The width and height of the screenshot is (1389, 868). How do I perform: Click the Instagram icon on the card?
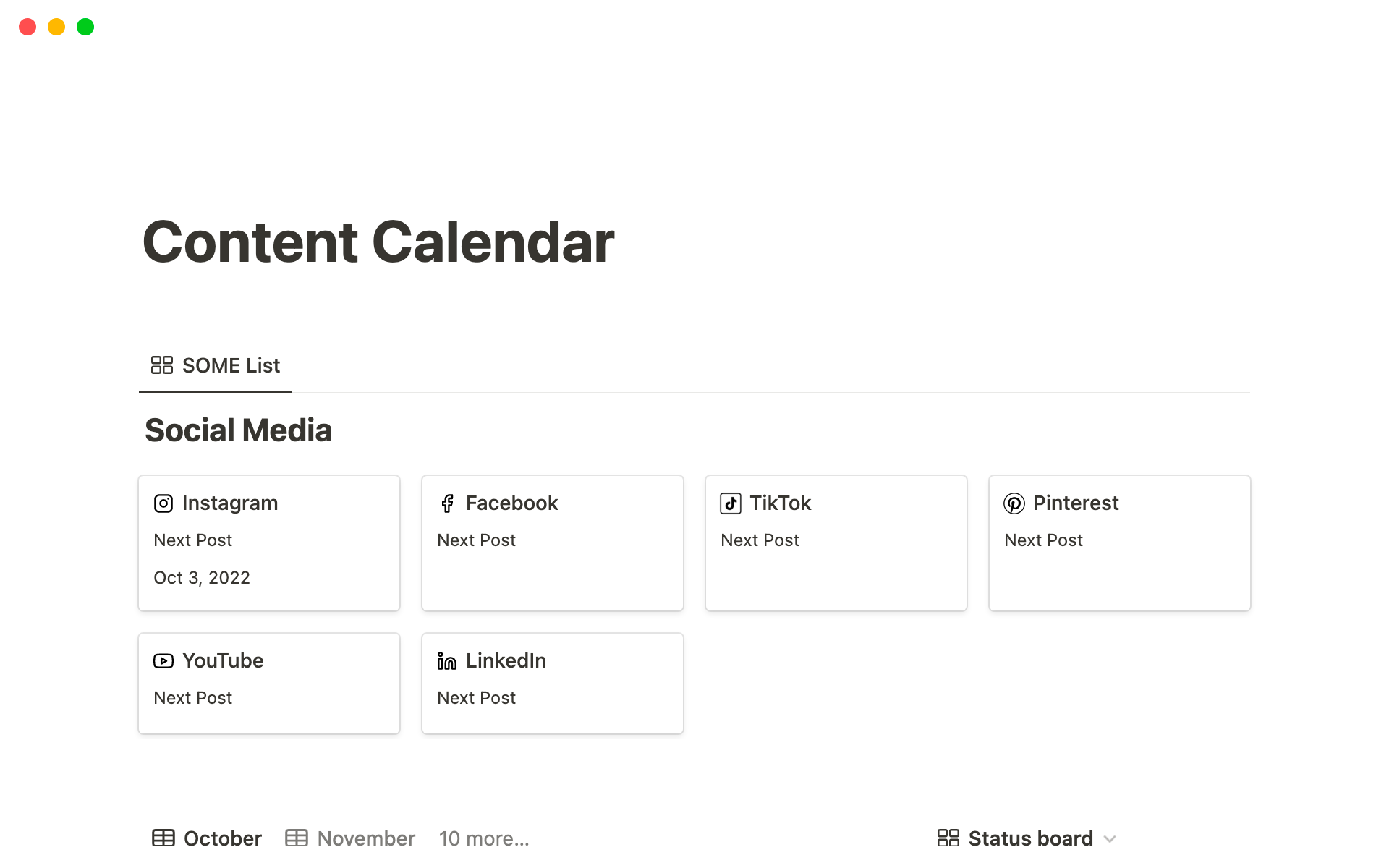pos(163,503)
